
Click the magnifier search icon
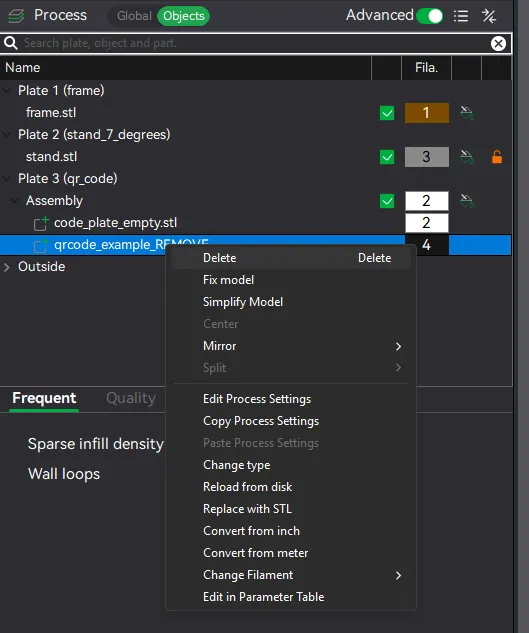[11, 43]
